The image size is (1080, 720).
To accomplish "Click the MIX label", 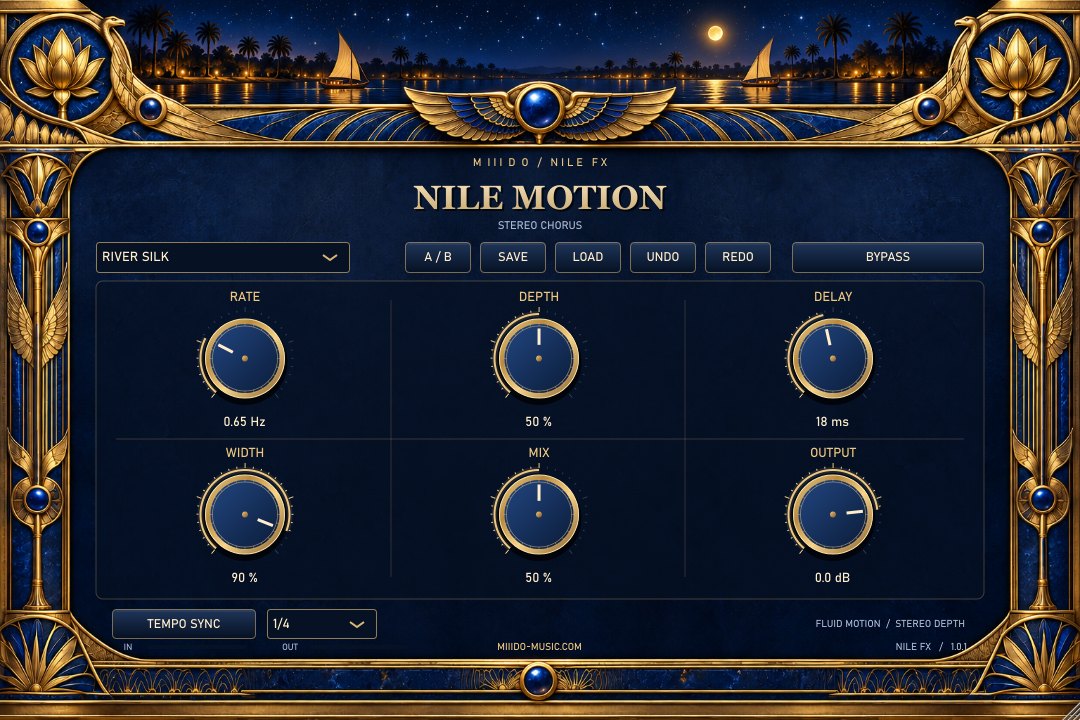I will 539,453.
